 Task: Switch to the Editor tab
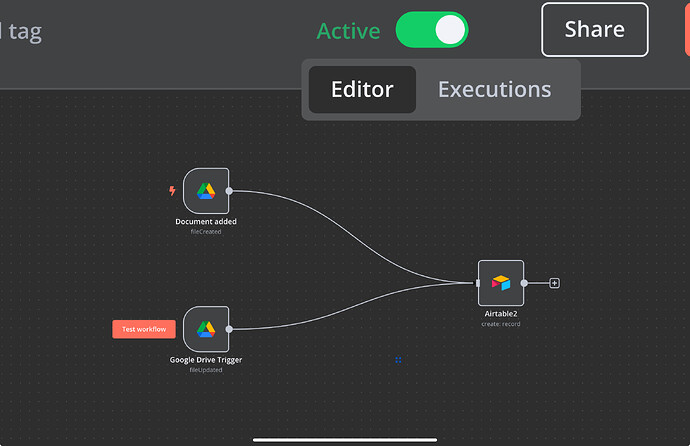tap(362, 90)
